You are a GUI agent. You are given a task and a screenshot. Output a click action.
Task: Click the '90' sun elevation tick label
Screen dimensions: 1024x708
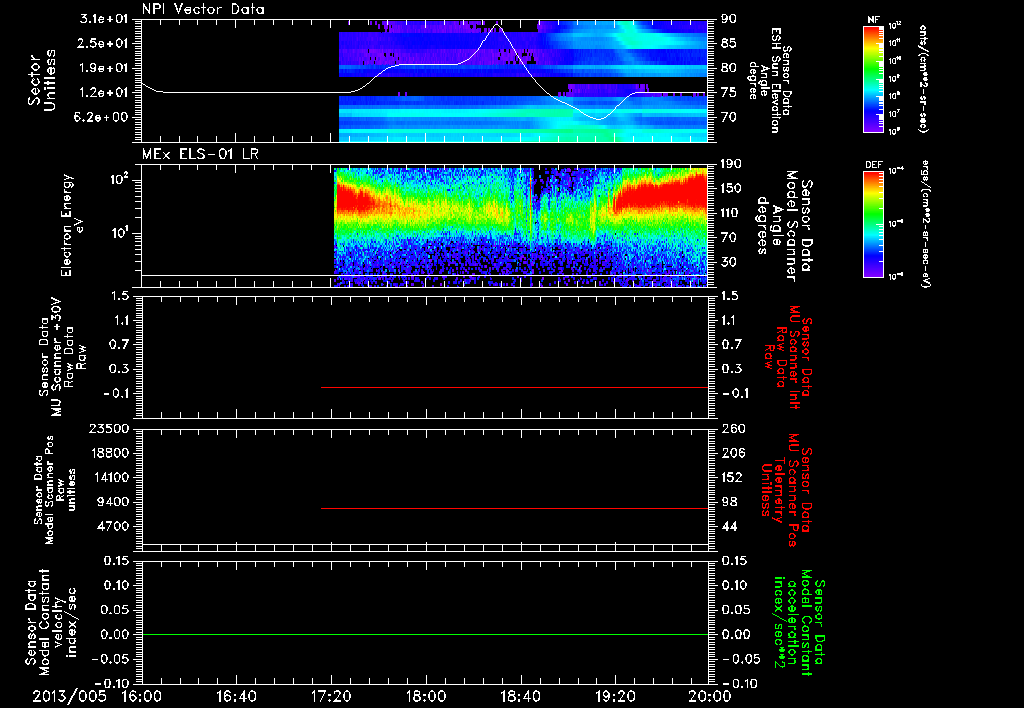coord(729,19)
